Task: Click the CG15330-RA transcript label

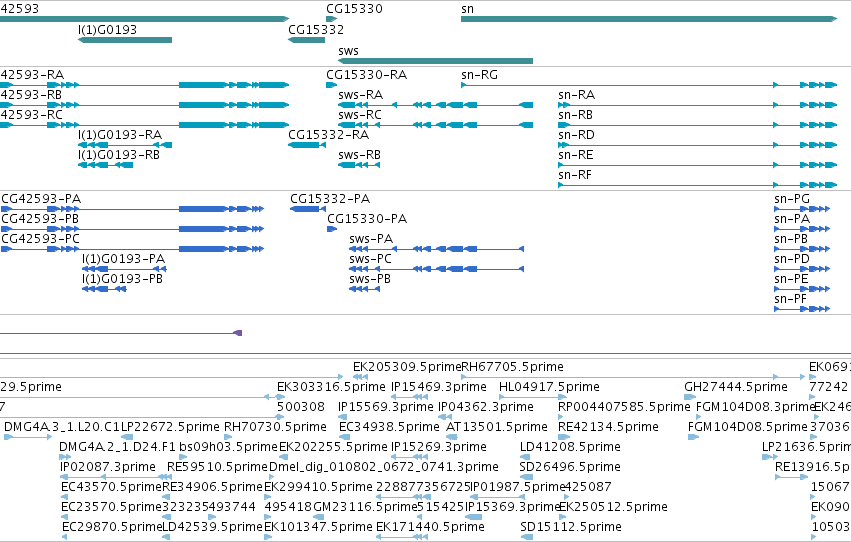Action: click(366, 74)
